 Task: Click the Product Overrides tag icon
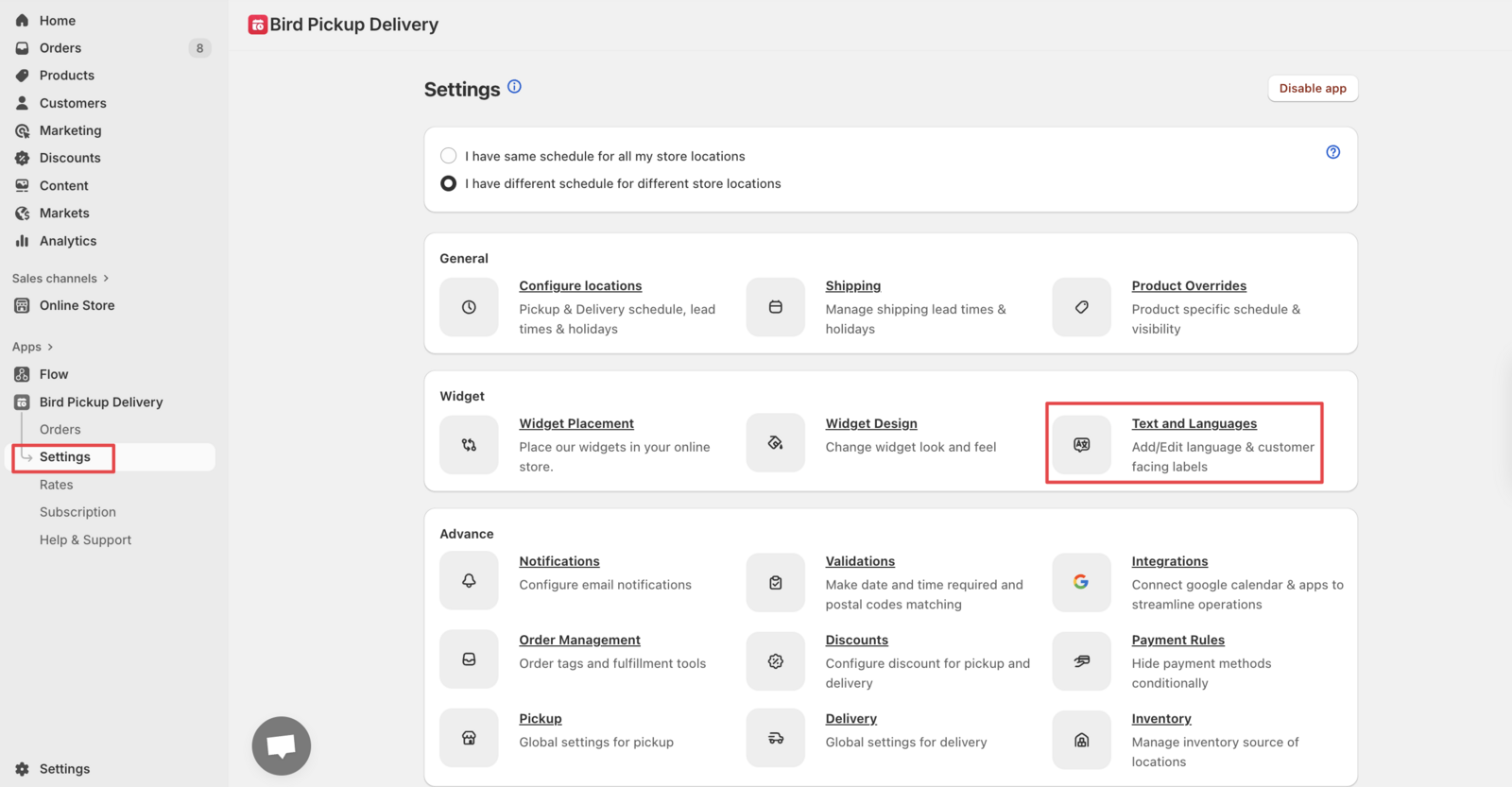point(1081,307)
